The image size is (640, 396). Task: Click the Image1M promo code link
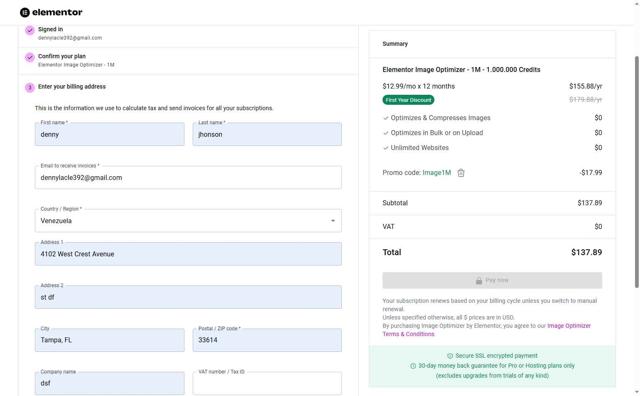point(437,173)
